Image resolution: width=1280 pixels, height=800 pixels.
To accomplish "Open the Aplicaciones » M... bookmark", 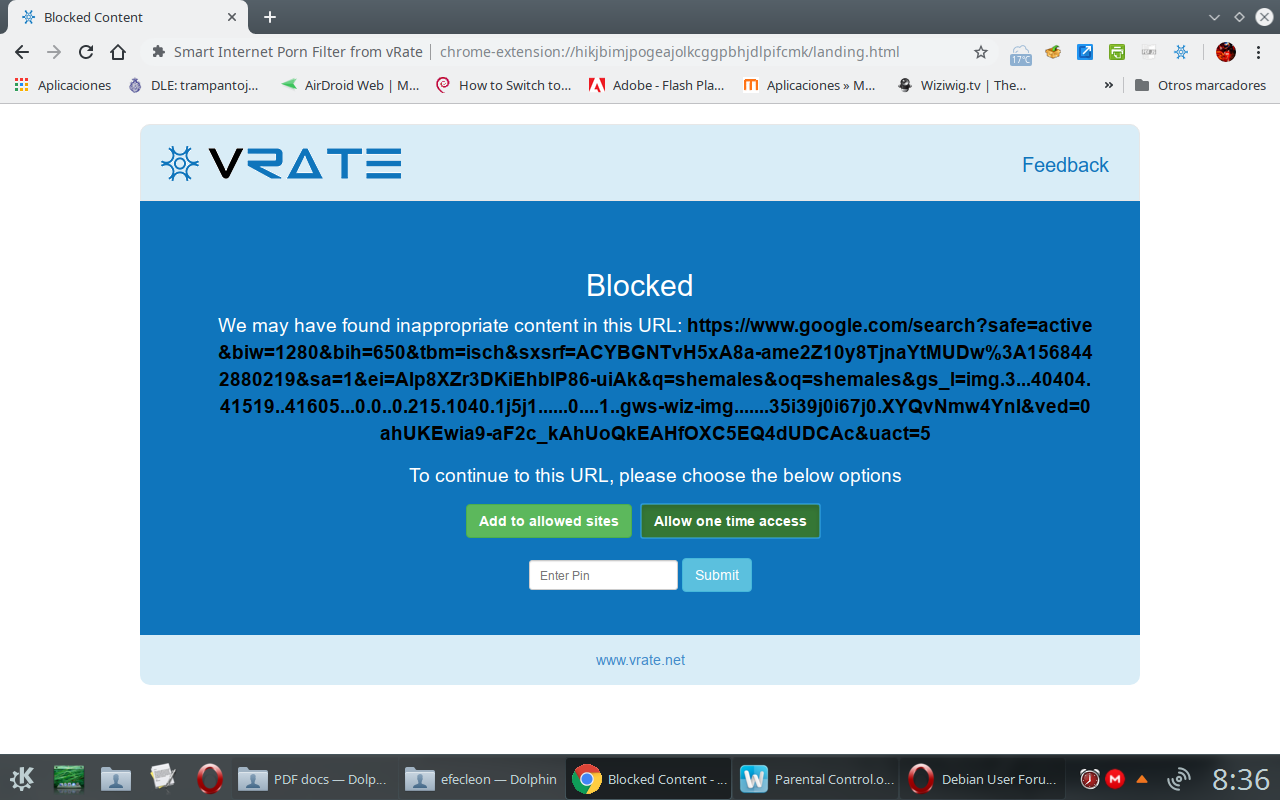I will coord(810,85).
